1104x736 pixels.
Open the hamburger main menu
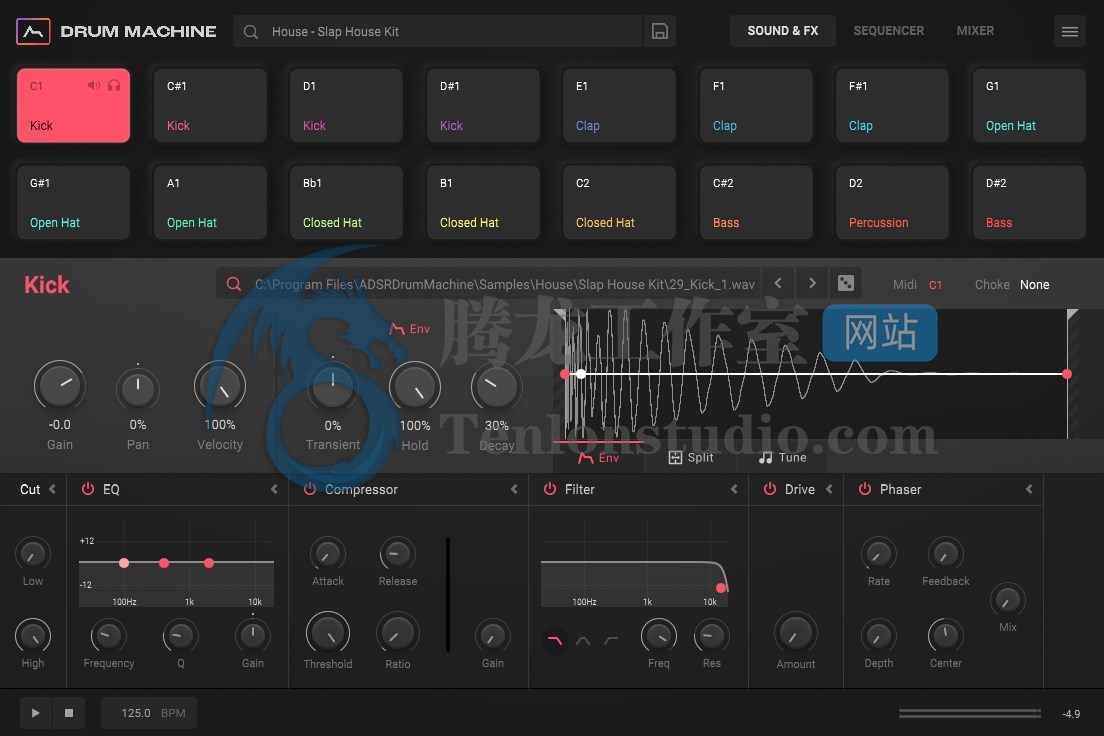[x=1070, y=31]
